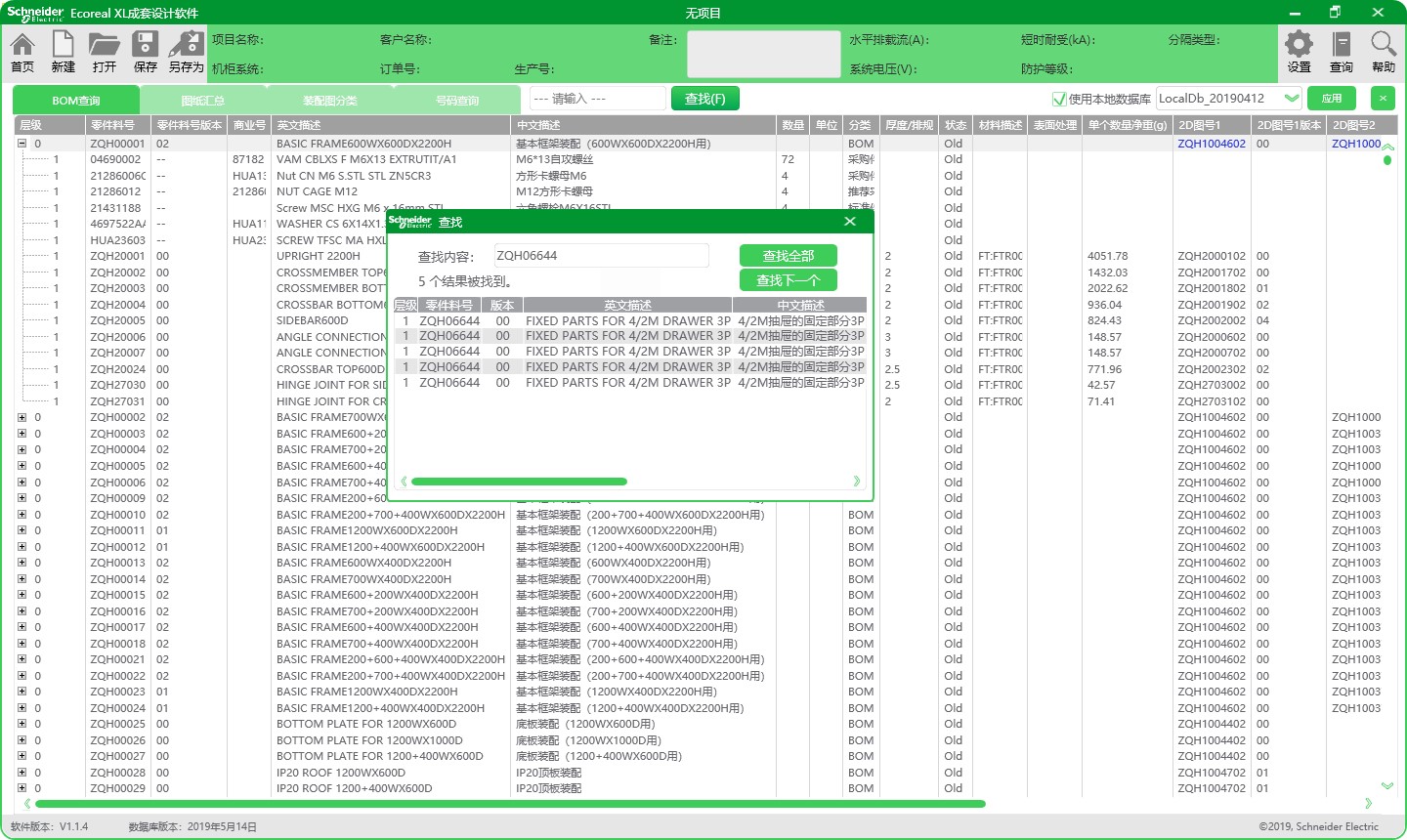1407x840 pixels.
Task: Click the vertical scrollbar down arrow
Action: [x=1387, y=785]
